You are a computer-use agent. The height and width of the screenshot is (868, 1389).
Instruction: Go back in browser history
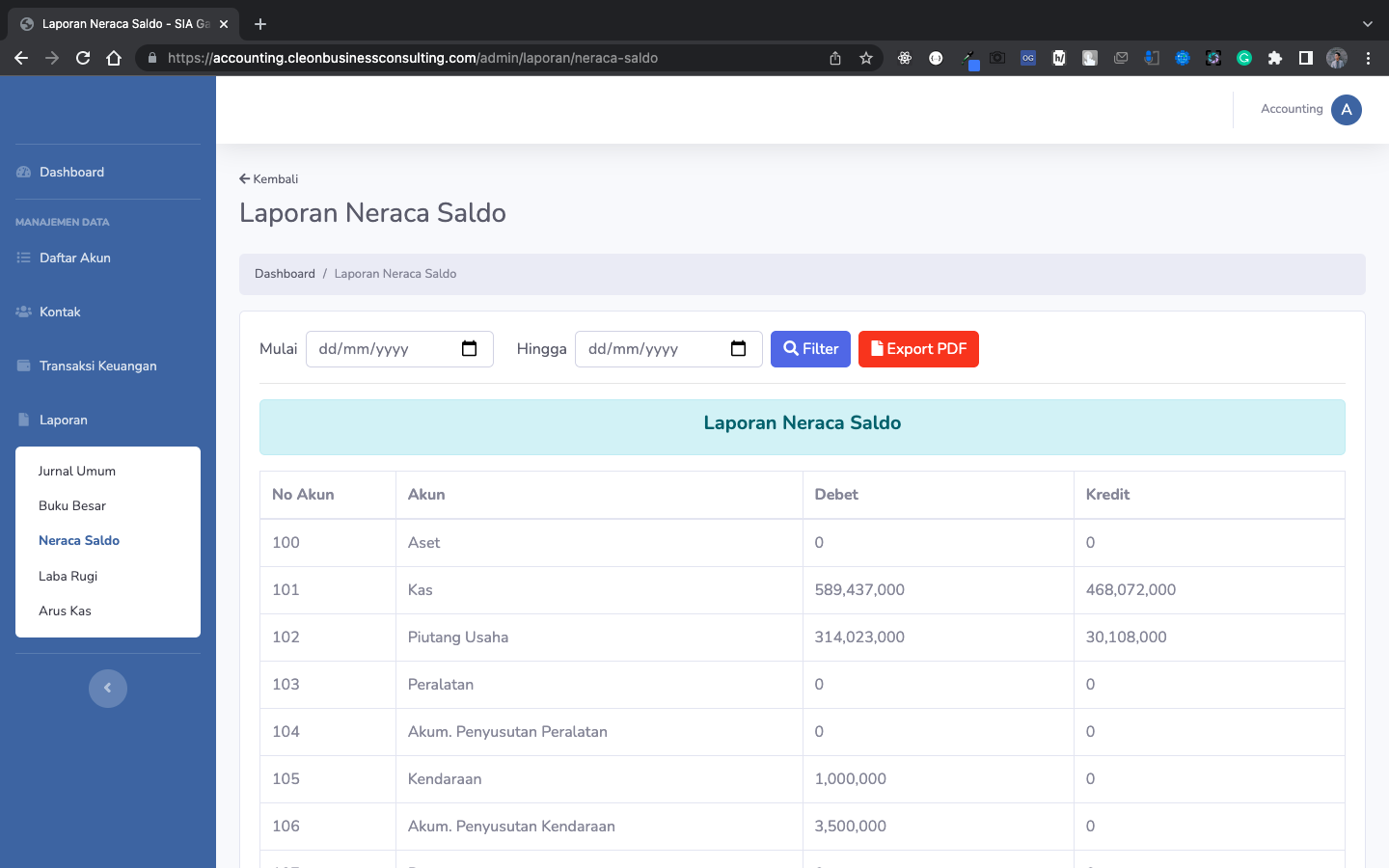[x=21, y=58]
